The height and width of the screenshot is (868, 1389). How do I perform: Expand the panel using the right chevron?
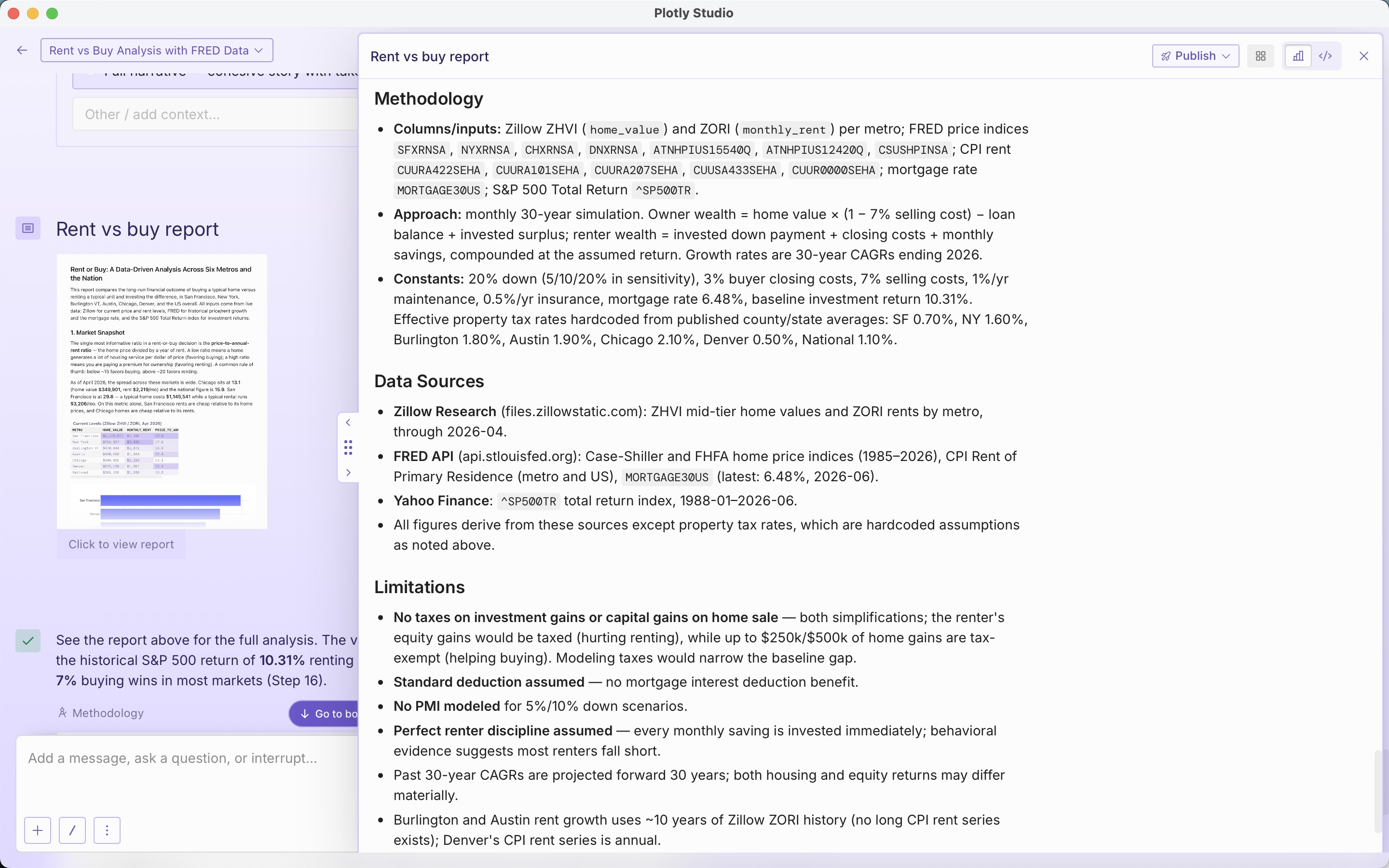coord(348,473)
